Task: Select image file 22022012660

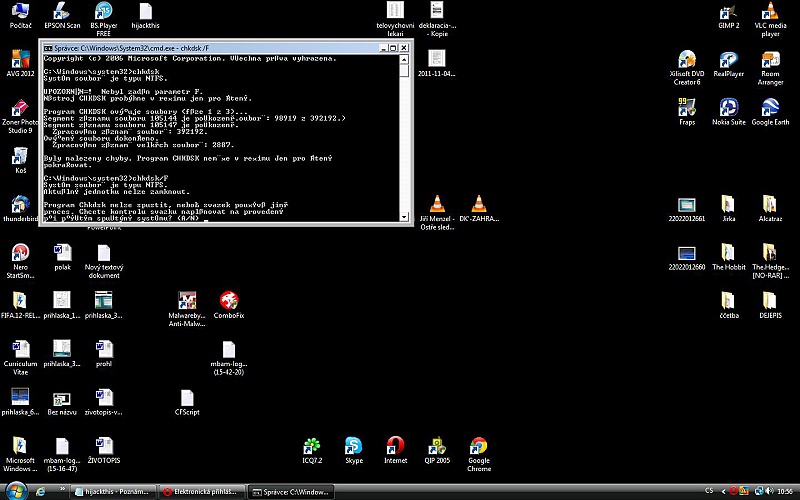Action: [687, 257]
